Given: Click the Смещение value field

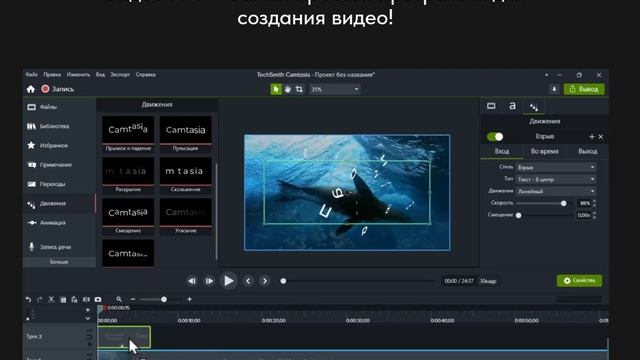Looking at the screenshot, I should (585, 215).
